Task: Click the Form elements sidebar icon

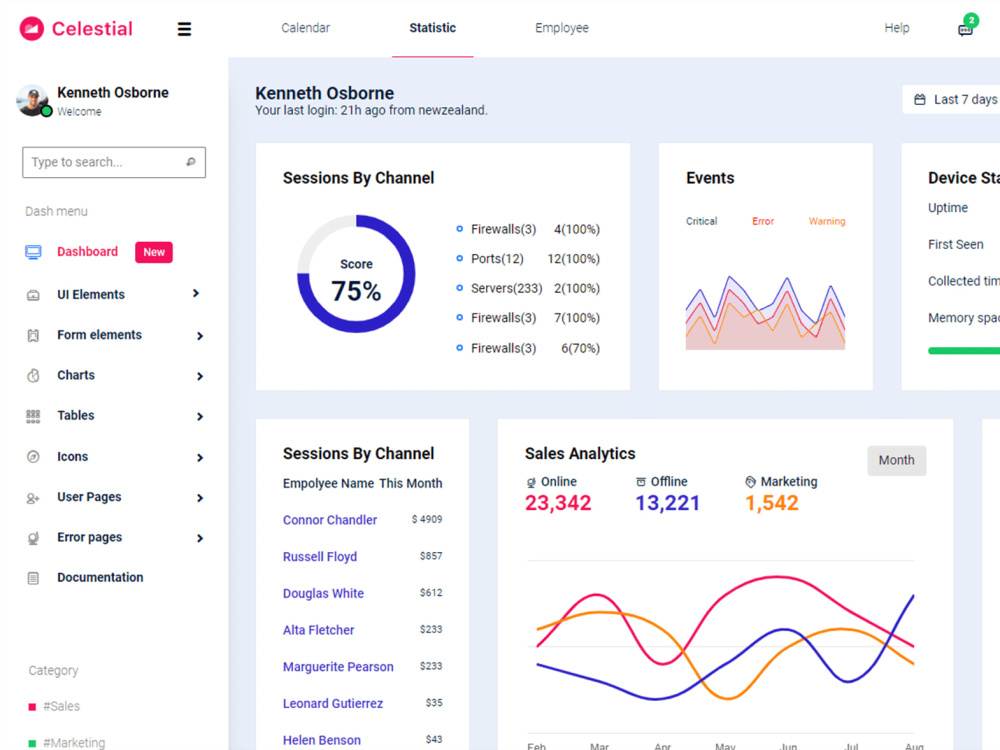Action: pyautogui.click(x=33, y=335)
